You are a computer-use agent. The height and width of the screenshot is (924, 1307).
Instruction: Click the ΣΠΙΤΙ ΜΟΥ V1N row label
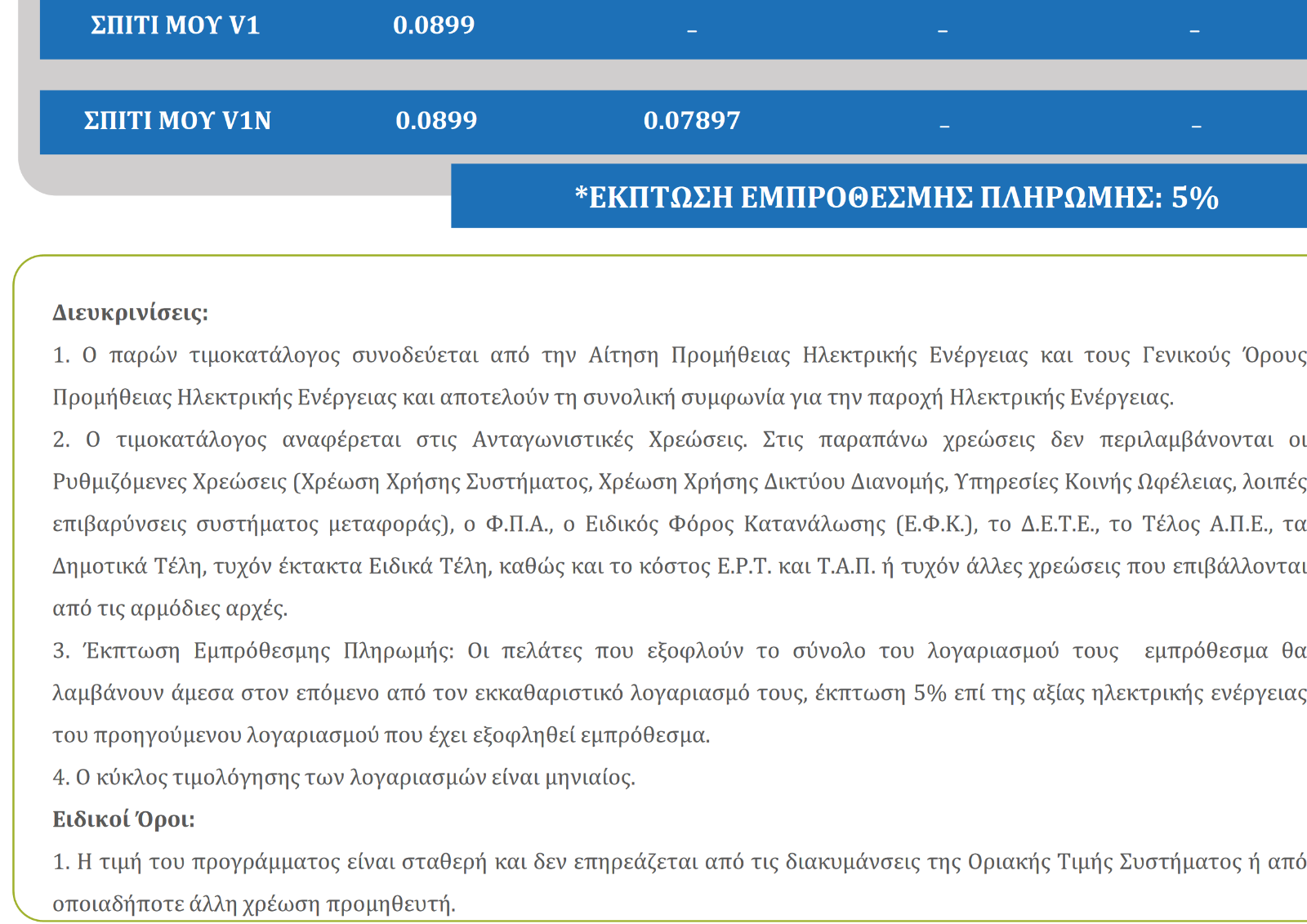[177, 121]
